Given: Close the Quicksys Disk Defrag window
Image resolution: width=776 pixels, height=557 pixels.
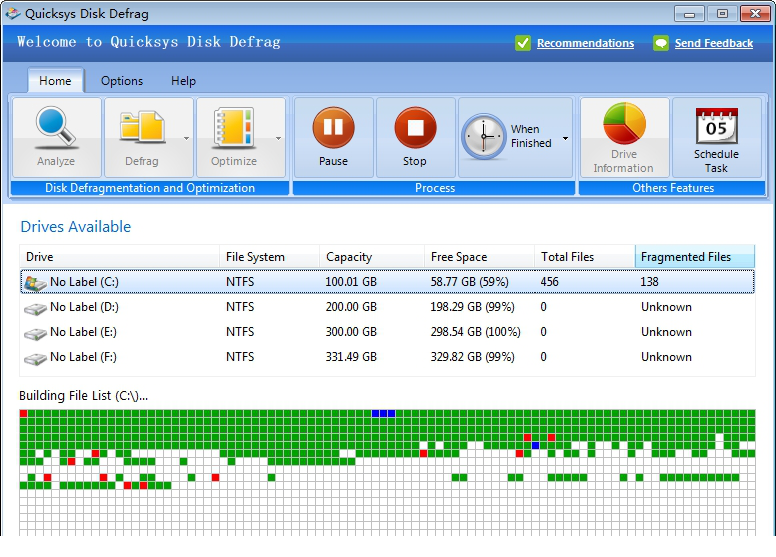Looking at the screenshot, I should tap(755, 14).
